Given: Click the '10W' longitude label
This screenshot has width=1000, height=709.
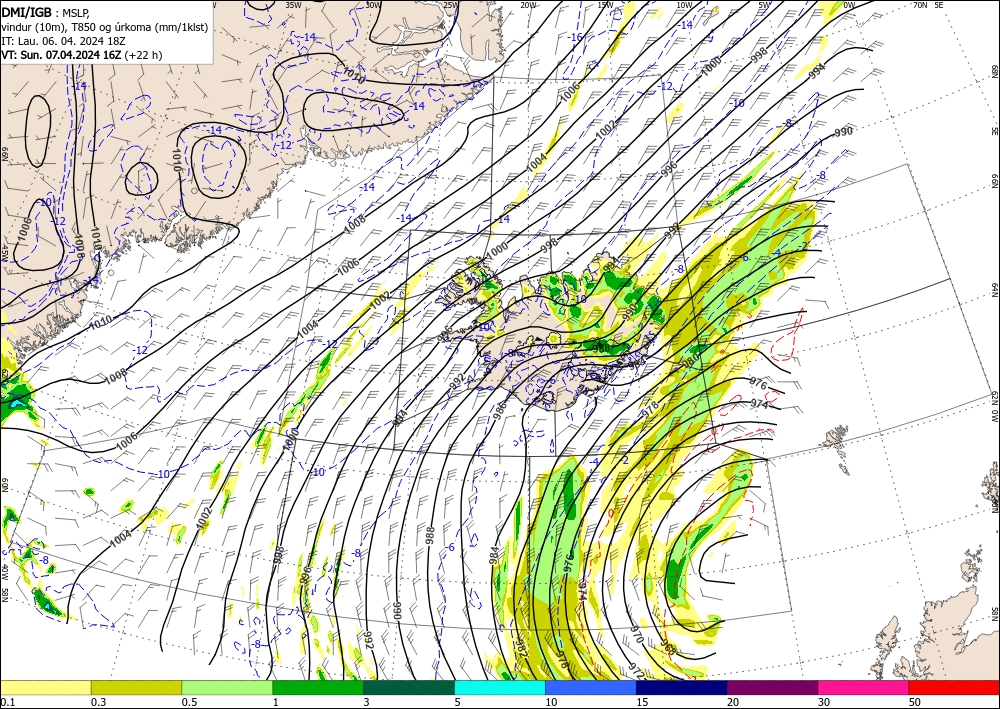Looking at the screenshot, I should (x=684, y=5).
